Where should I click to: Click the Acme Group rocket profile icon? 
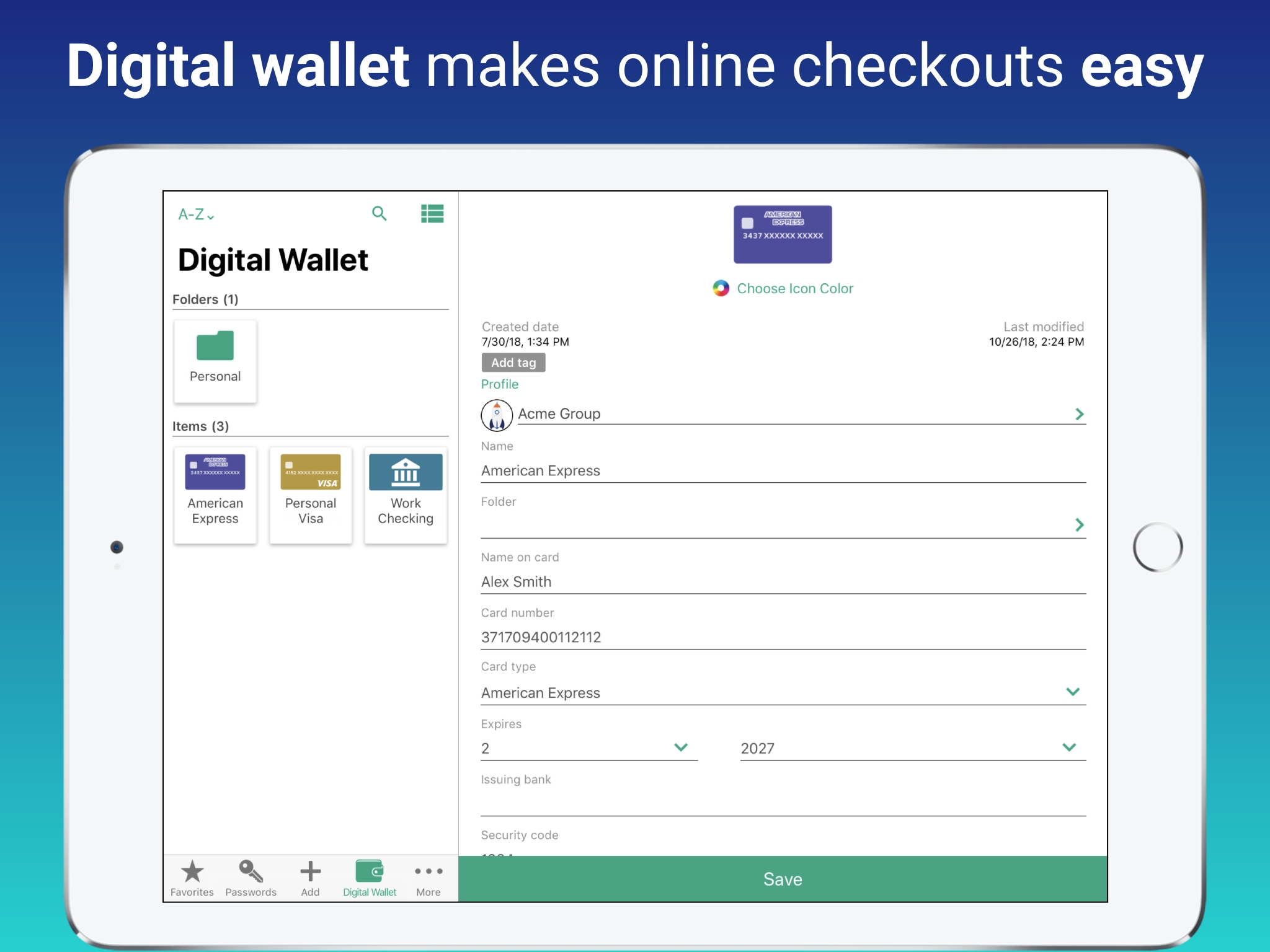(496, 413)
